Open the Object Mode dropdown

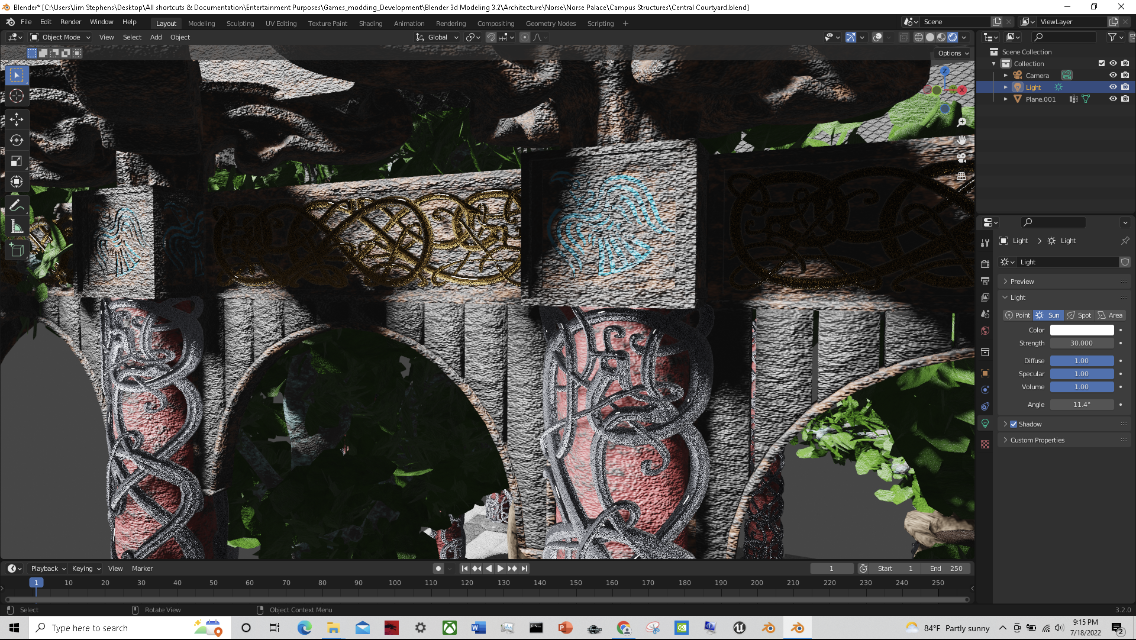coord(60,37)
